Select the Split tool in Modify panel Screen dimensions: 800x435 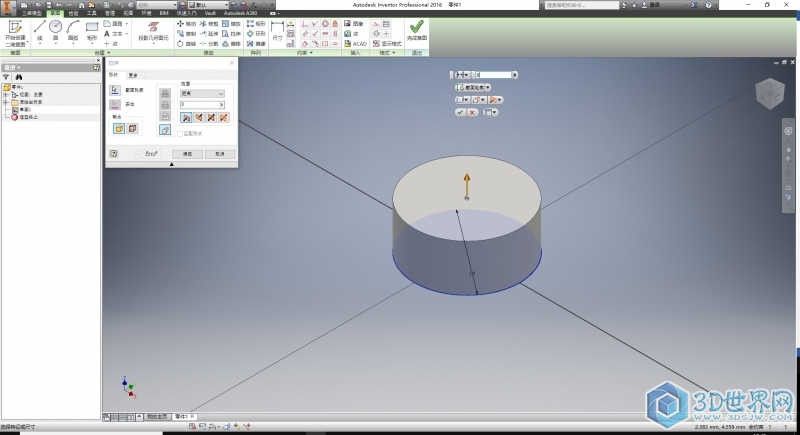click(209, 44)
